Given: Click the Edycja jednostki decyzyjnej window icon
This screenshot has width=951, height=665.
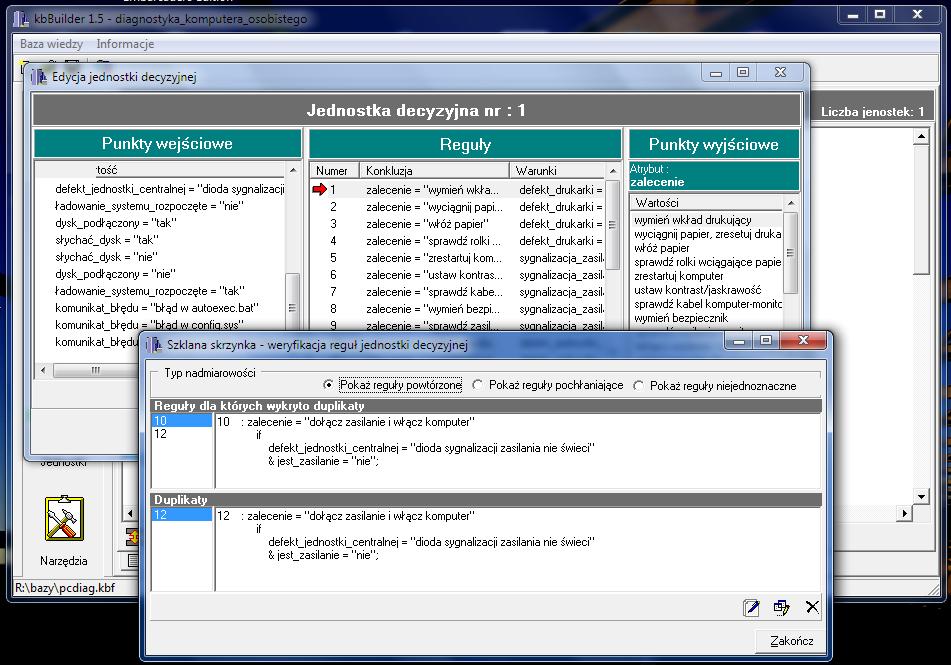Looking at the screenshot, I should click(x=39, y=77).
